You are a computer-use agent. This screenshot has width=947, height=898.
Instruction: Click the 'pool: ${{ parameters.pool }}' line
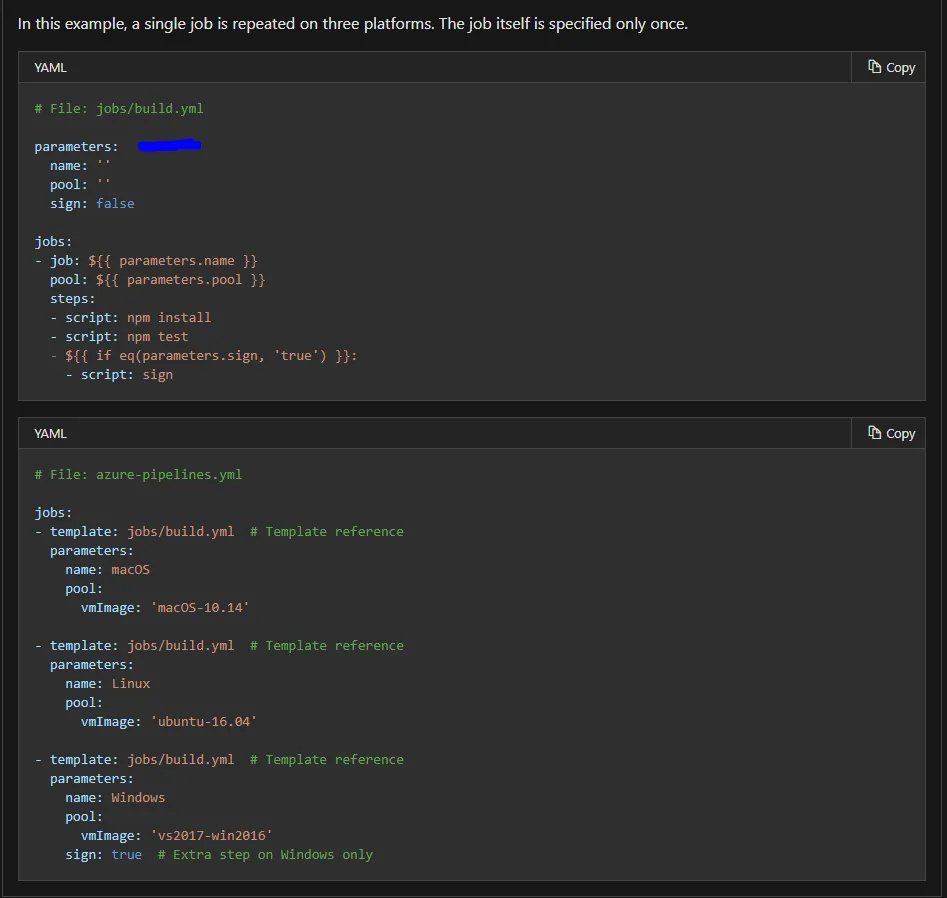pos(157,280)
